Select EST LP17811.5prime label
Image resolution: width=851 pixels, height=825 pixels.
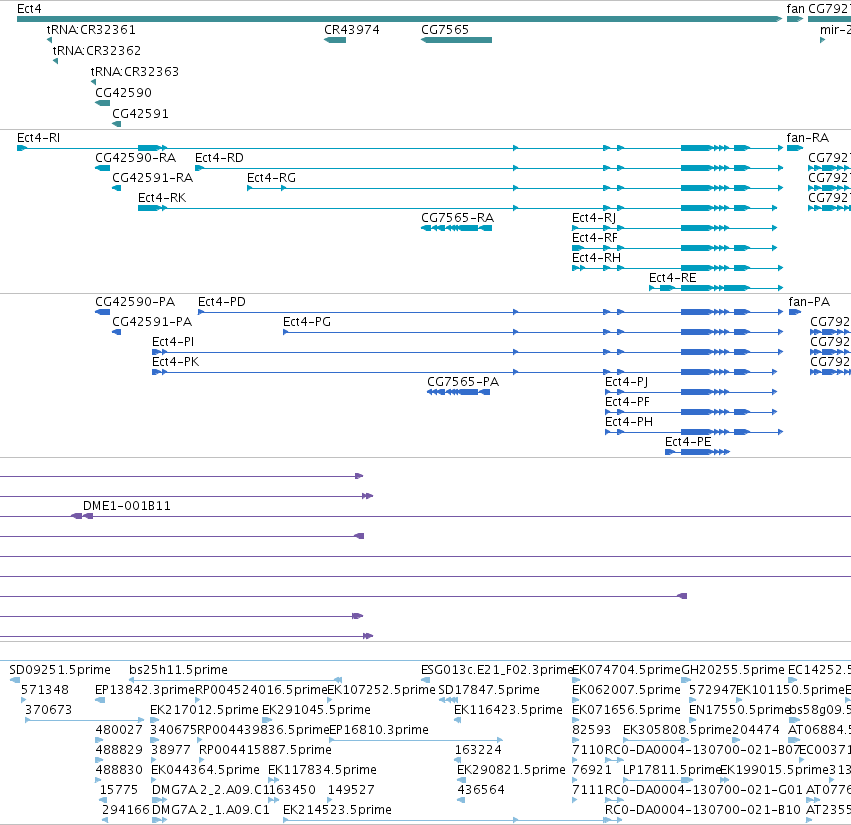click(671, 770)
